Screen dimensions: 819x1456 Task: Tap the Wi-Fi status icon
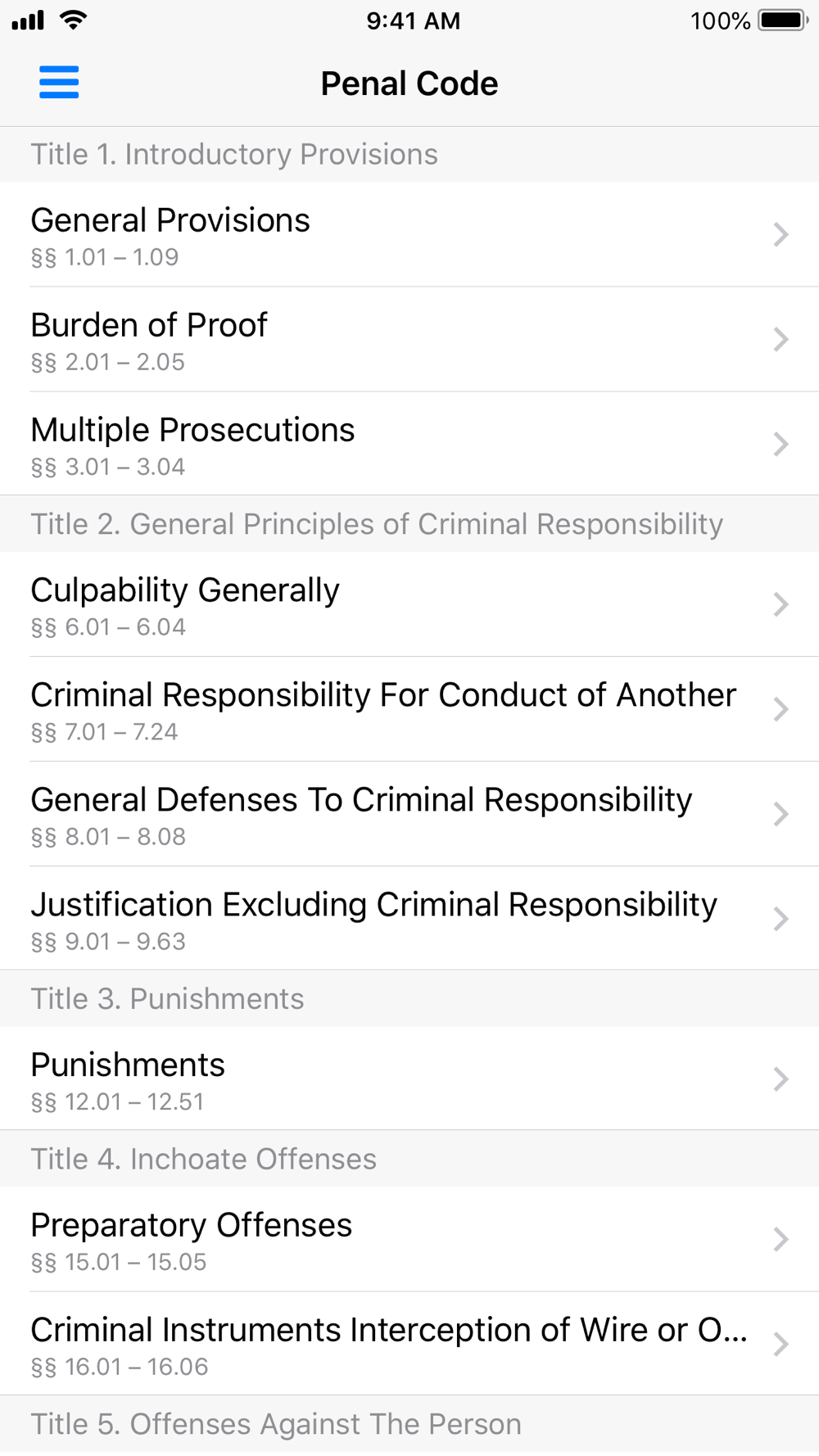(74, 20)
